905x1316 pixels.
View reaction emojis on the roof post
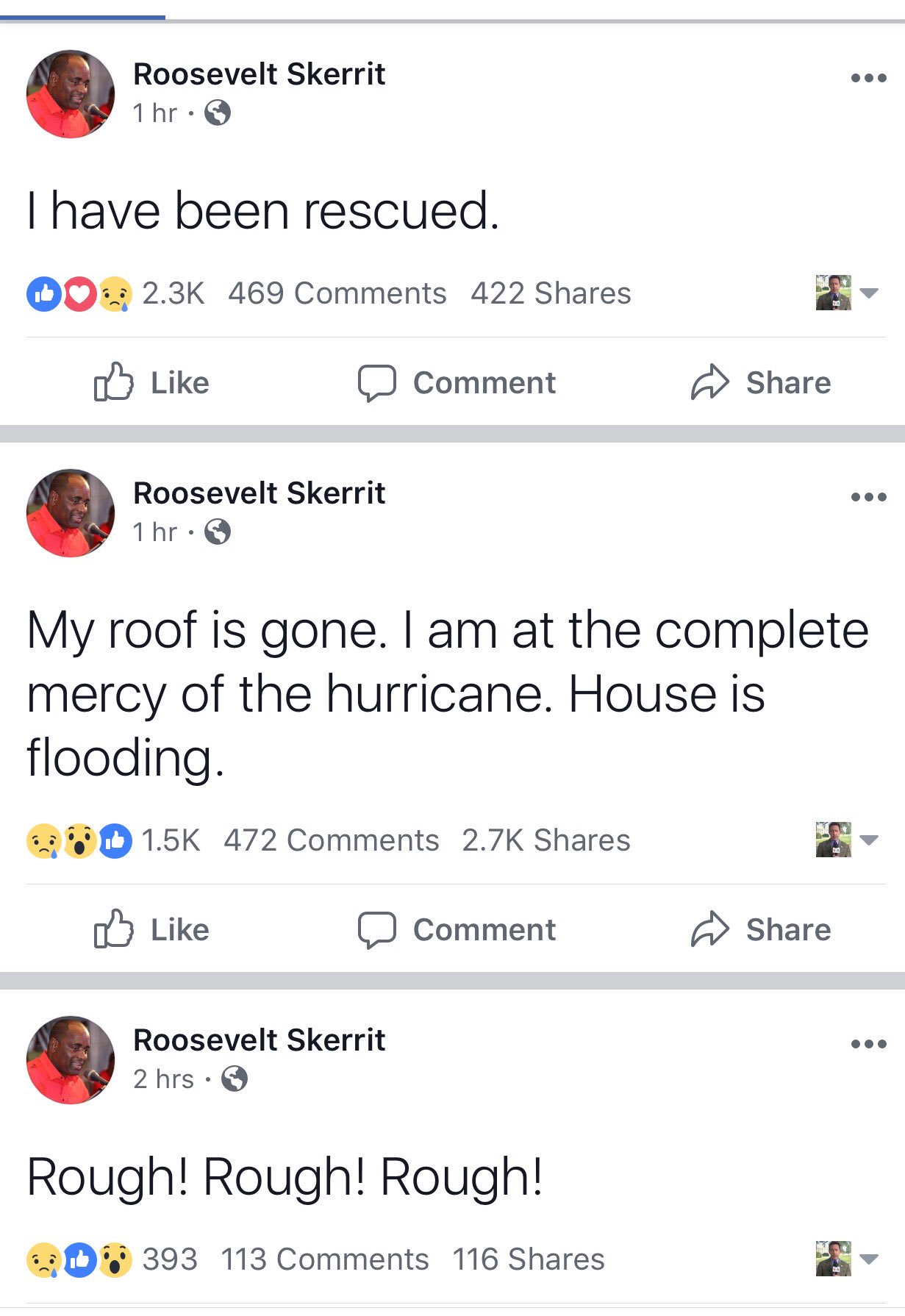point(79,841)
